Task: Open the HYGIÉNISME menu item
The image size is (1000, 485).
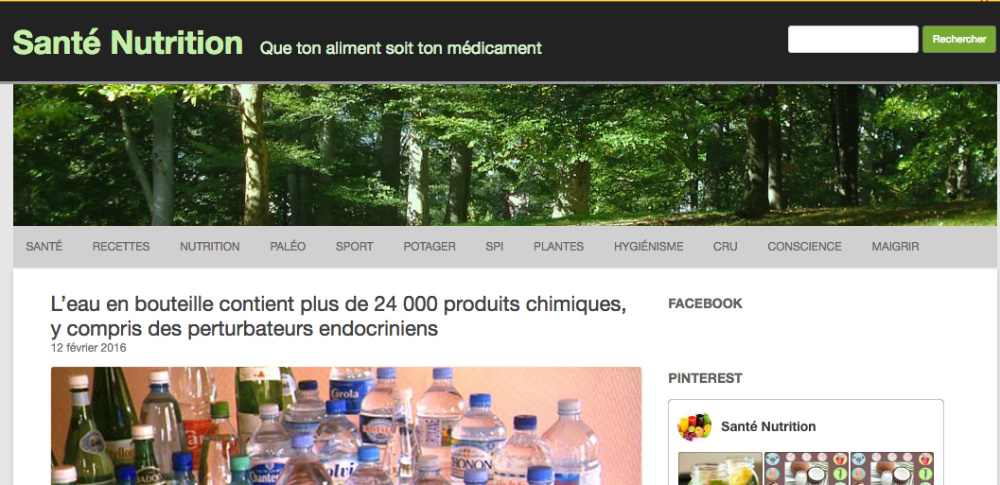Action: (x=649, y=246)
